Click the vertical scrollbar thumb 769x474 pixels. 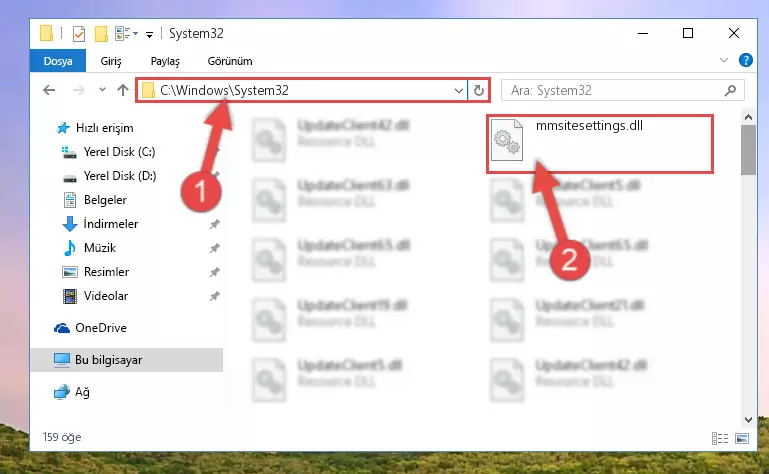pos(748,149)
